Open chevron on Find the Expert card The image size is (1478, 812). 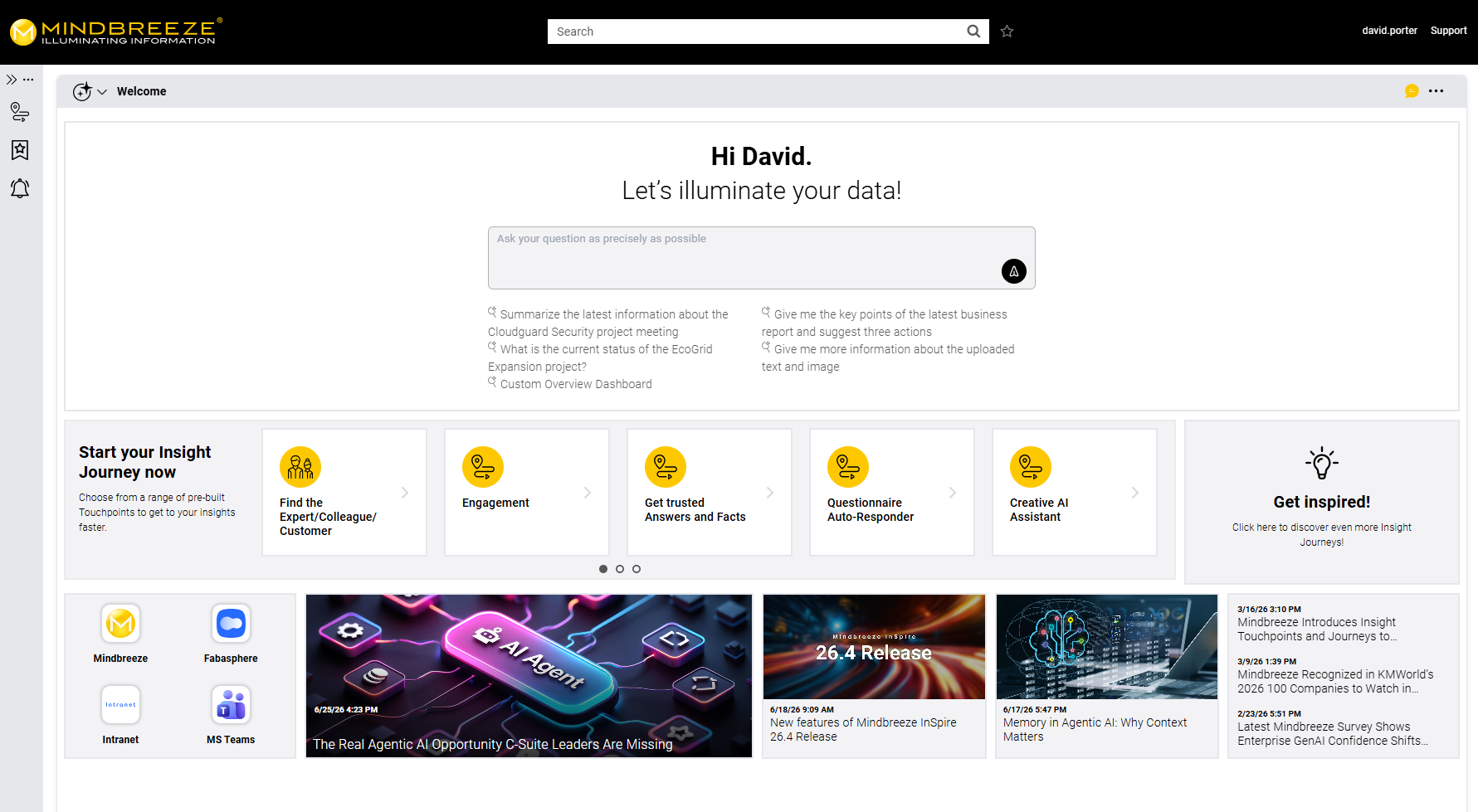[x=405, y=493]
